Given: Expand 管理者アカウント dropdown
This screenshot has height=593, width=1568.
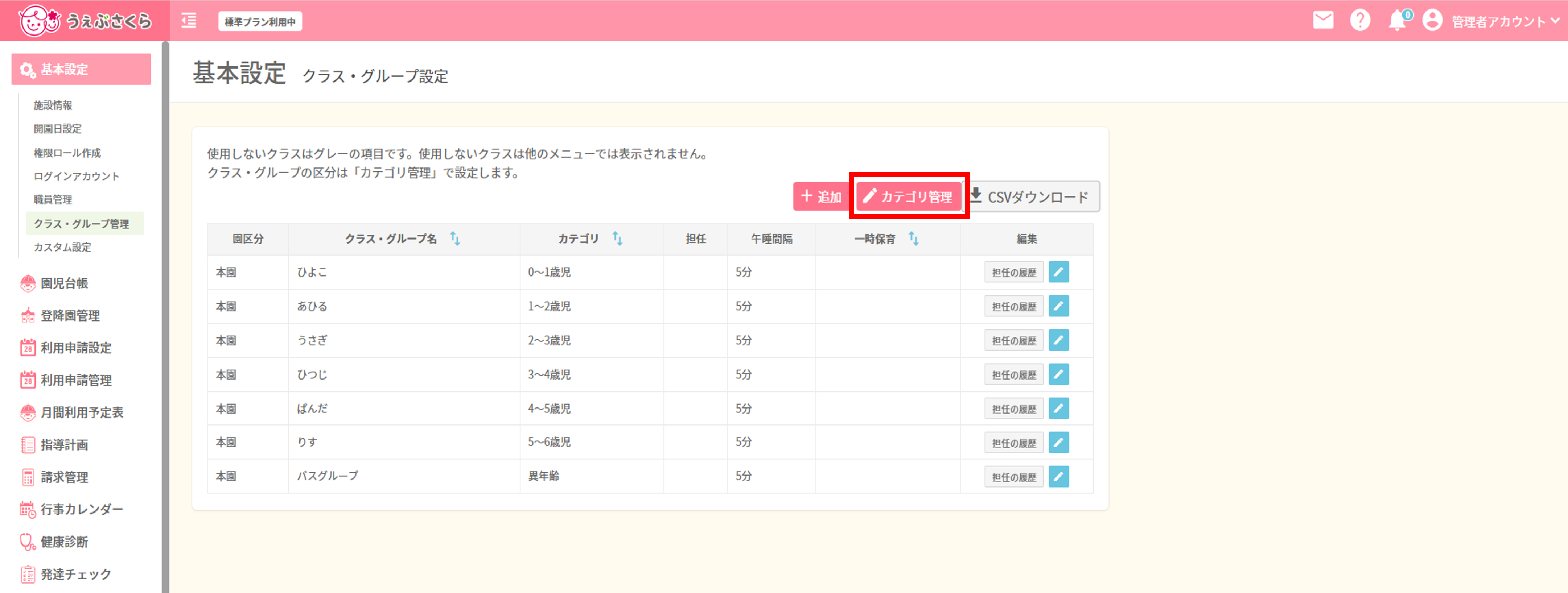Looking at the screenshot, I should (x=1505, y=21).
